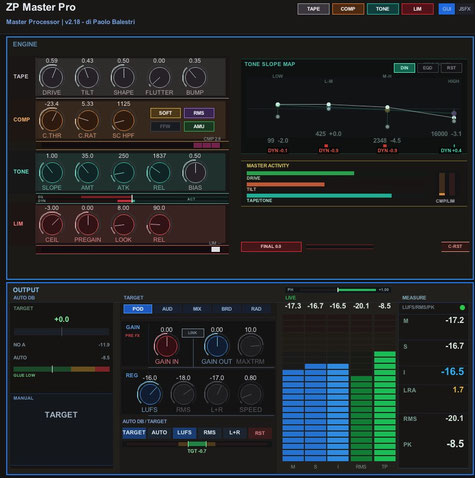Select the POD target preset
This screenshot has width=475, height=478.
coord(138,309)
